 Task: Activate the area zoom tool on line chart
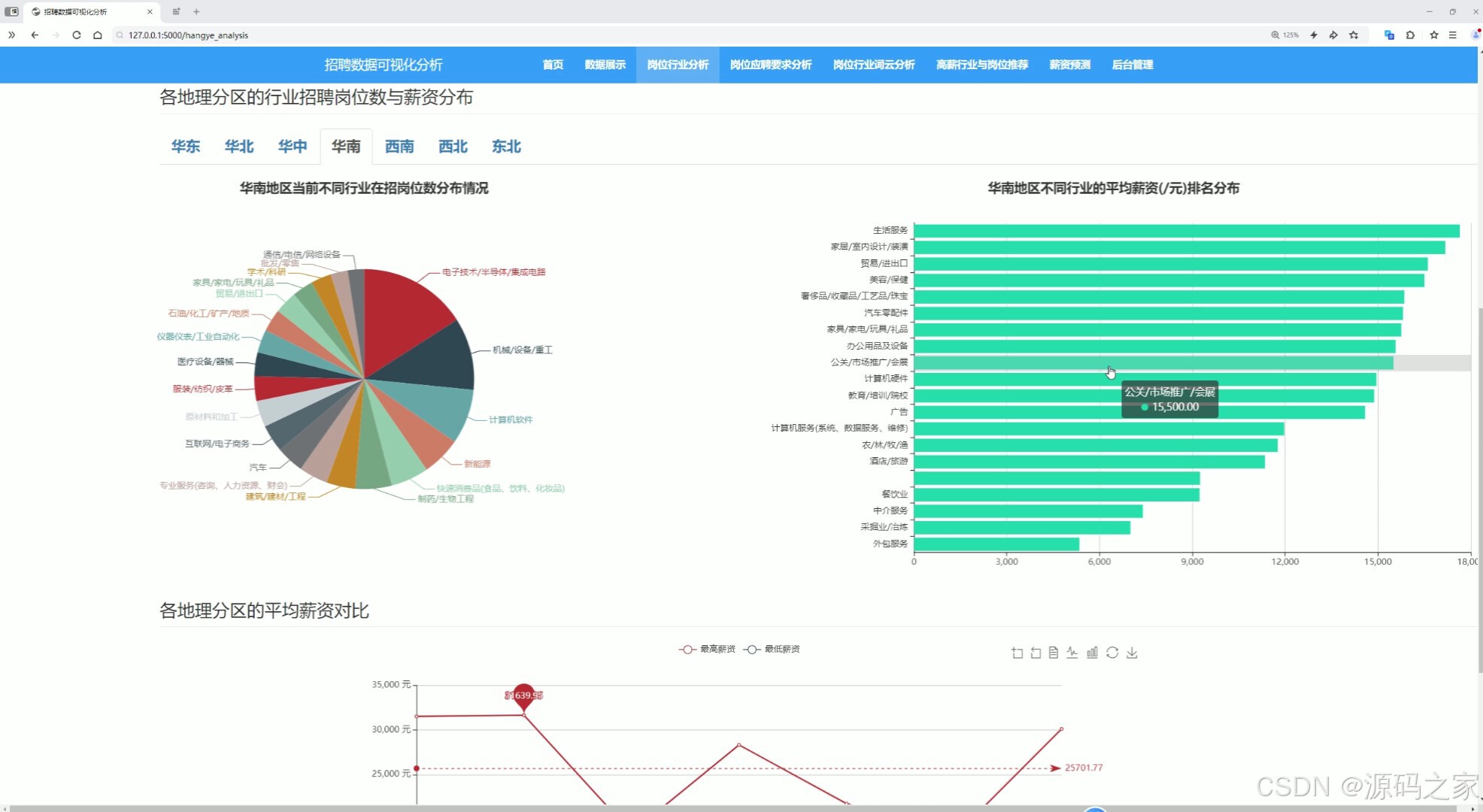click(1017, 653)
